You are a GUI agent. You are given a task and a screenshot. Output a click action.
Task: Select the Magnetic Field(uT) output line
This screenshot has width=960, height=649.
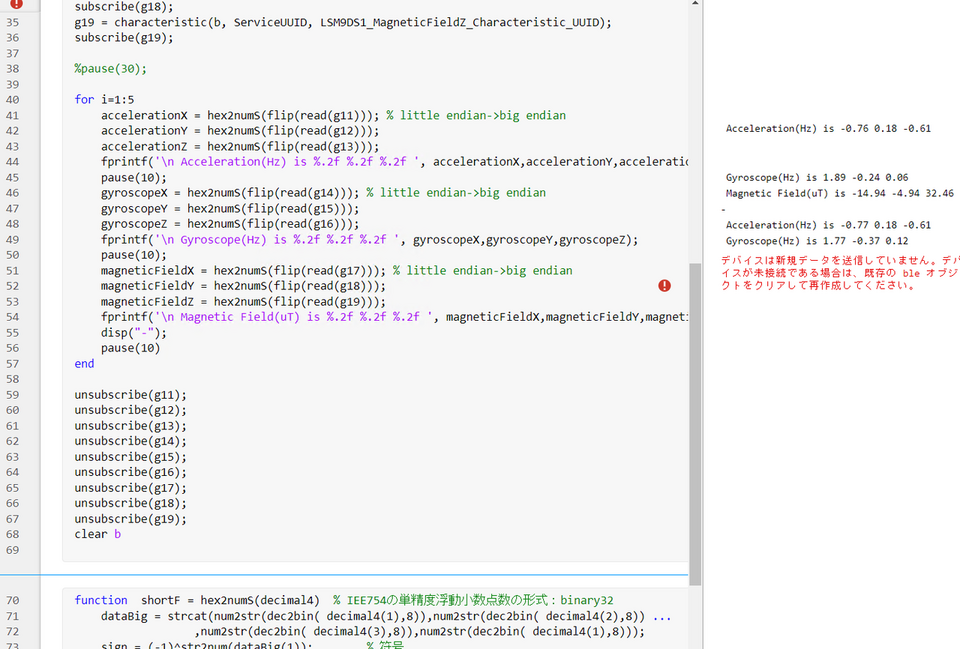pyautogui.click(x=839, y=194)
